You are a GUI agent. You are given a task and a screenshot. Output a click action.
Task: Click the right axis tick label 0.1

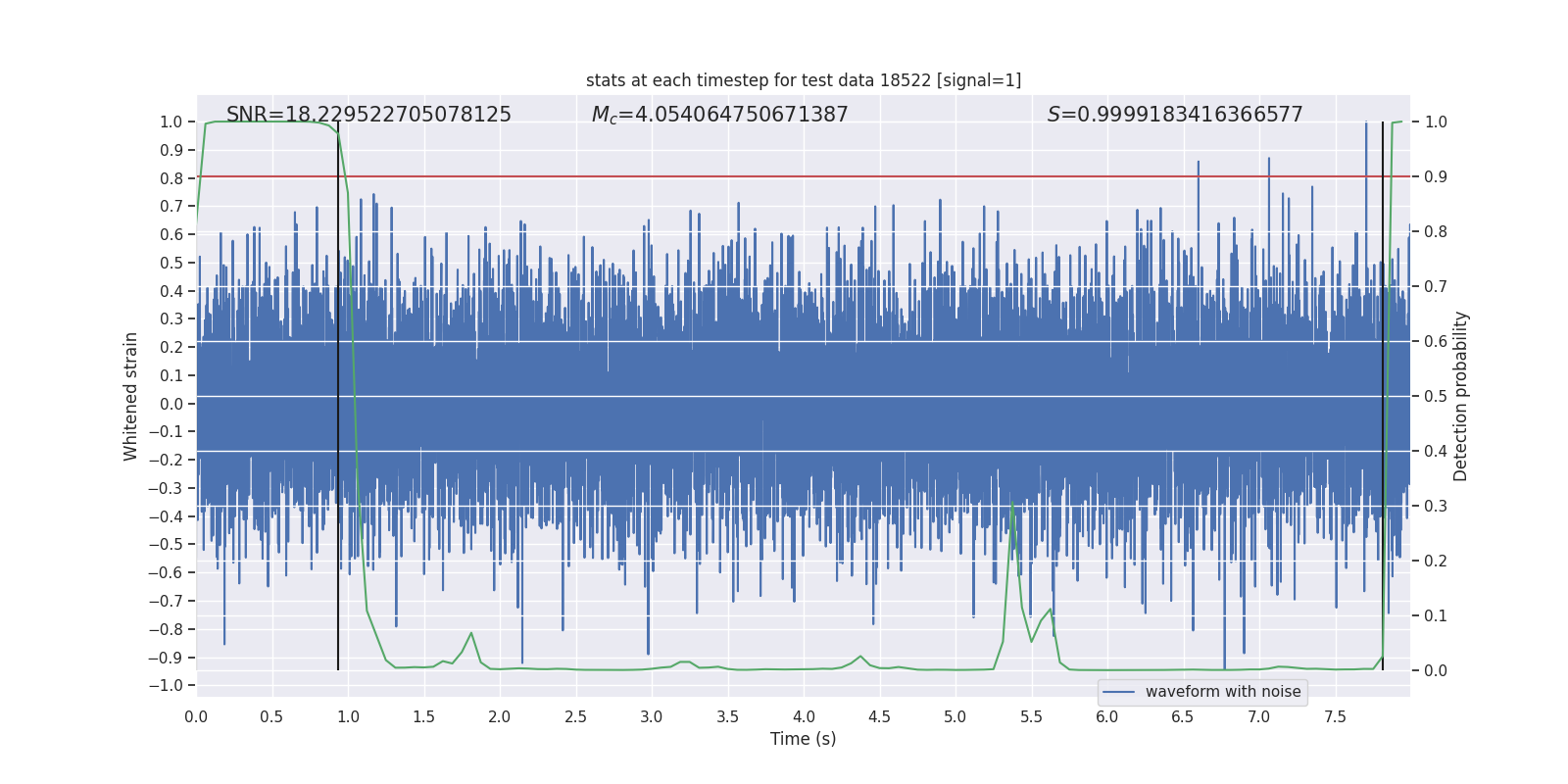pyautogui.click(x=1436, y=615)
